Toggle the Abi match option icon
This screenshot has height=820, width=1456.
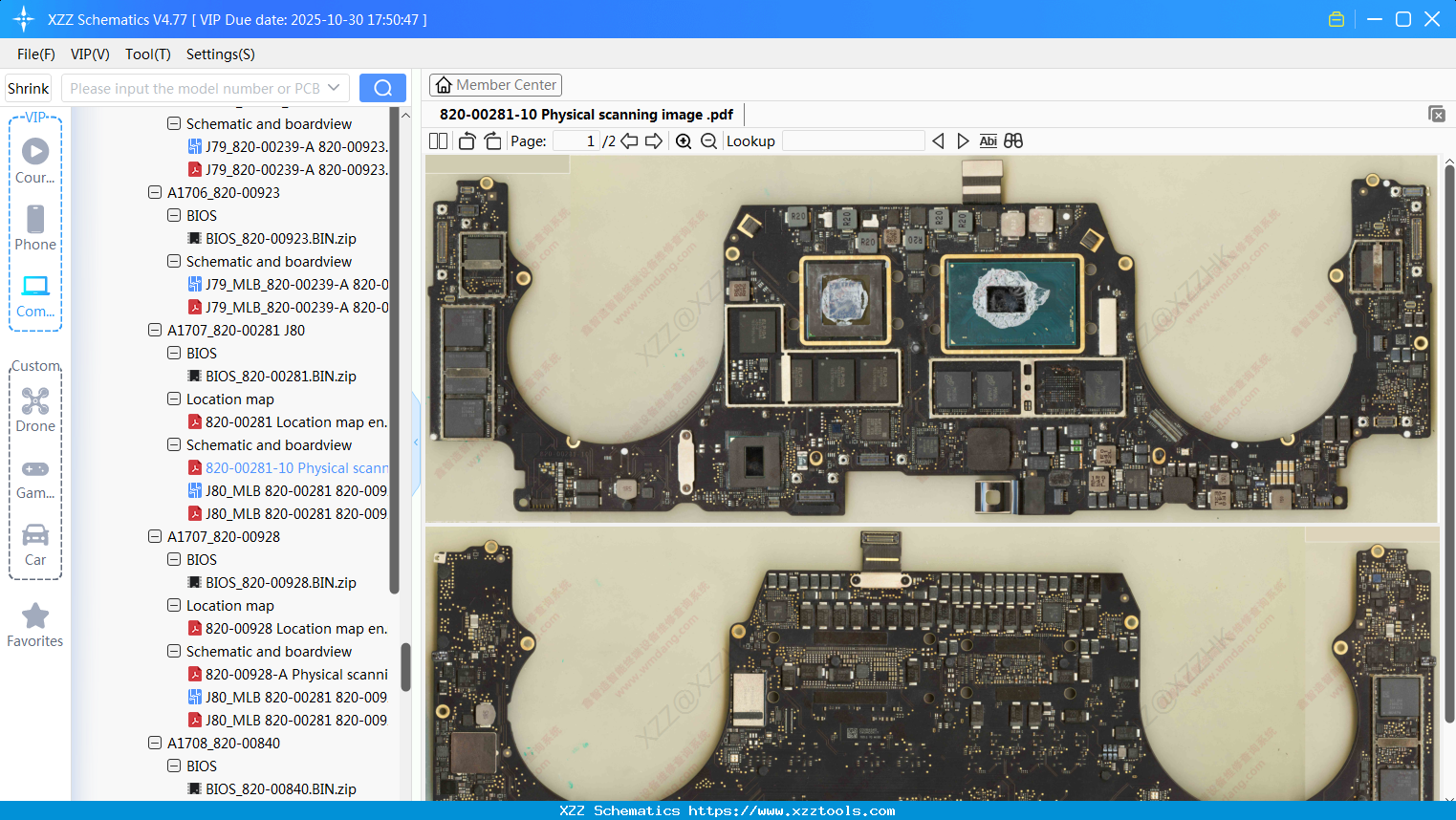989,141
